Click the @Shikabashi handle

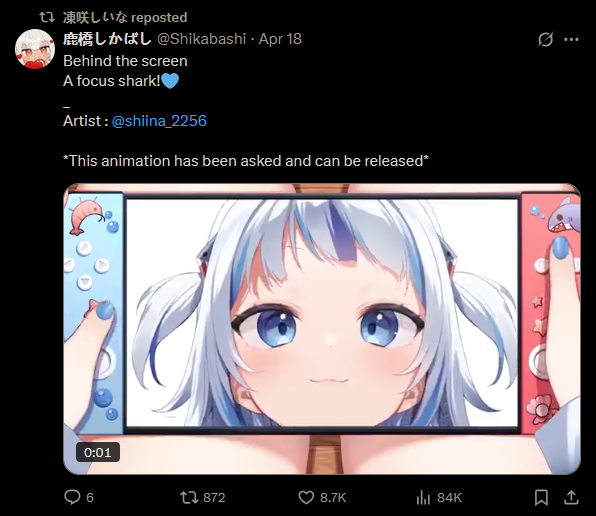[x=201, y=39]
